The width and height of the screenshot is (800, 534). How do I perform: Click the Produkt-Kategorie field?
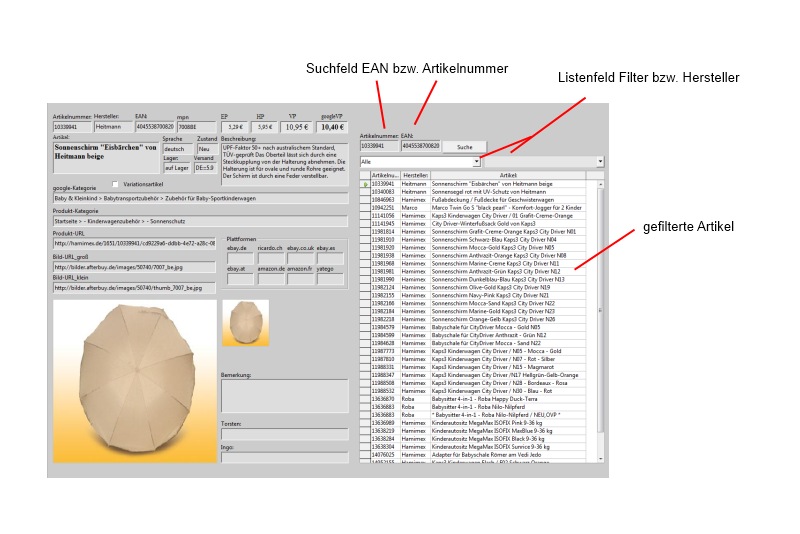click(x=201, y=221)
